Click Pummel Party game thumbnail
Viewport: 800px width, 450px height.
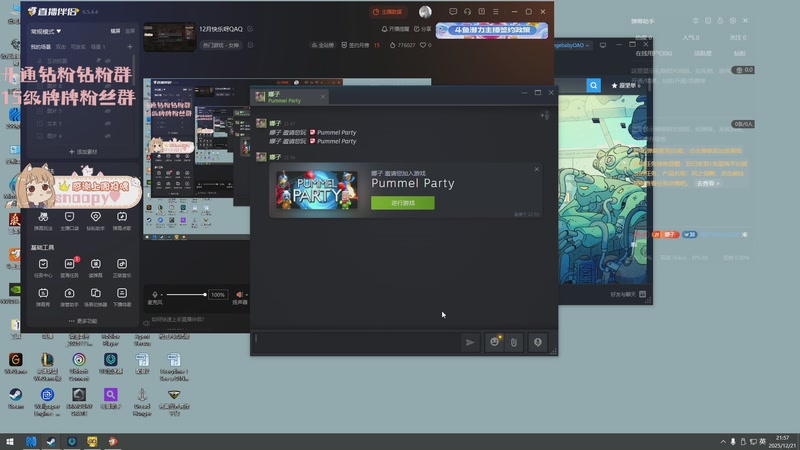(317, 190)
